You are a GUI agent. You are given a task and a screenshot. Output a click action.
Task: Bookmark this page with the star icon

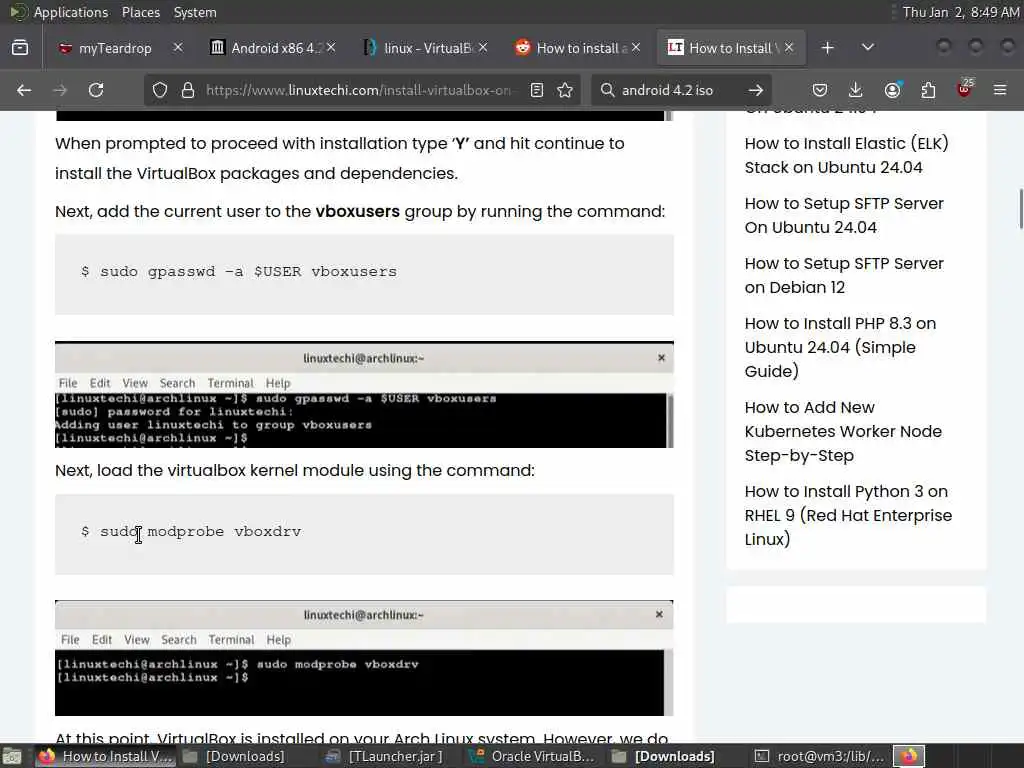(566, 90)
